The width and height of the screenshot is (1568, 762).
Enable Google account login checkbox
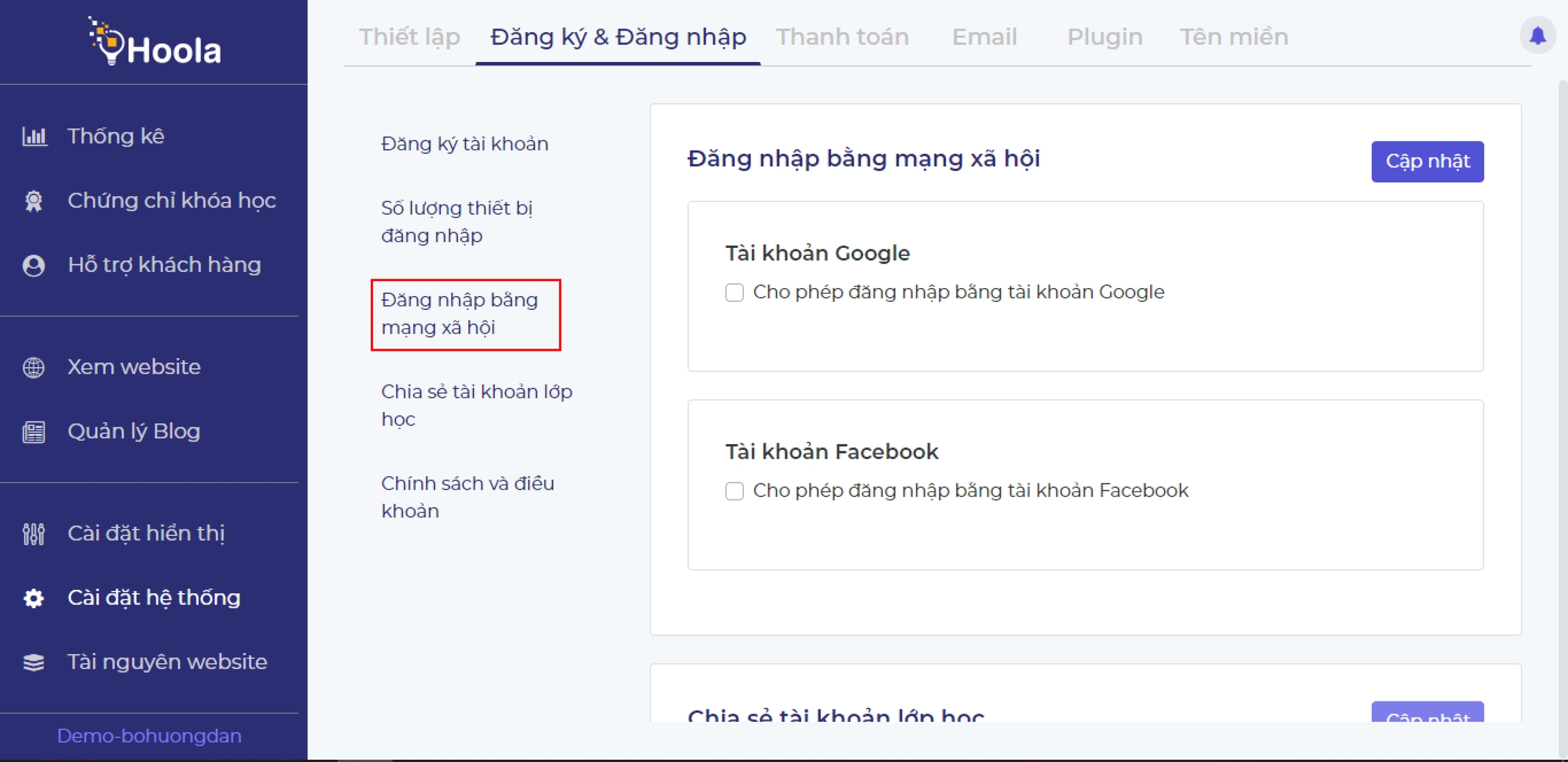tap(734, 292)
